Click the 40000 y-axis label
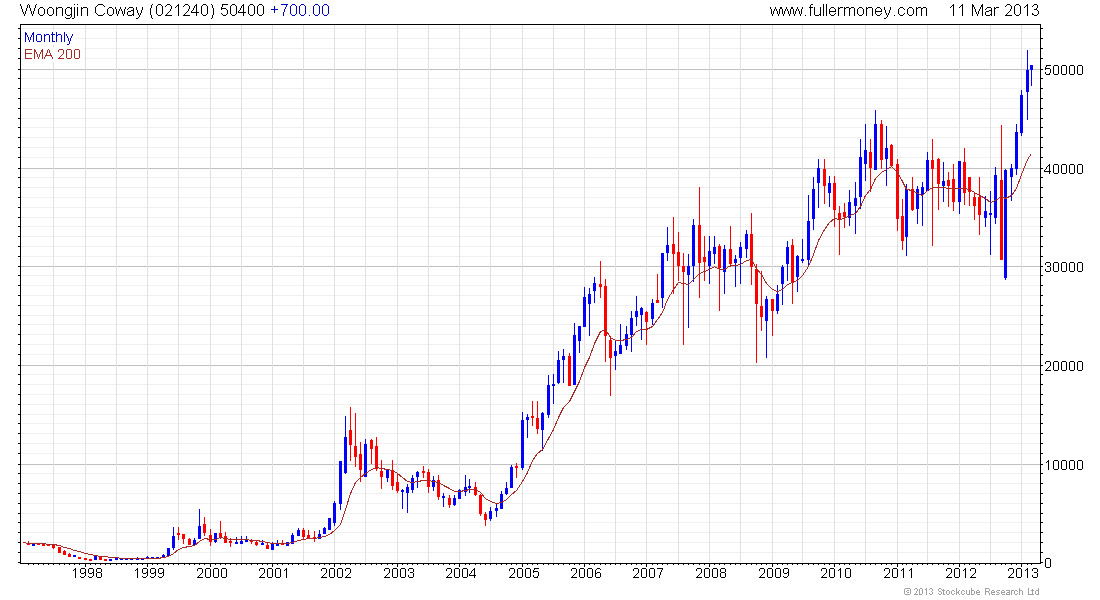The width and height of the screenshot is (1100, 600). (x=1064, y=169)
